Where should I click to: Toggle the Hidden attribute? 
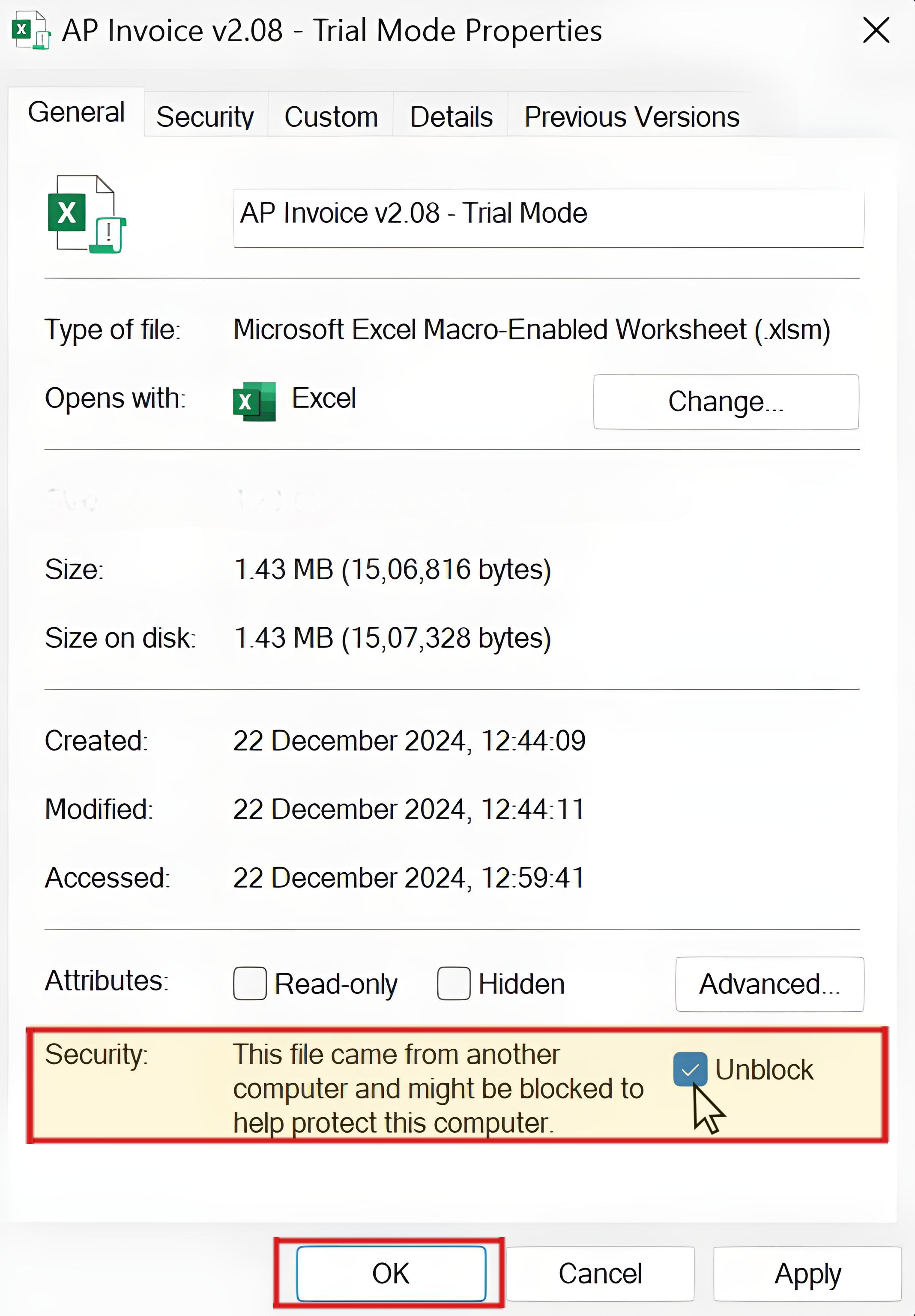(x=453, y=982)
